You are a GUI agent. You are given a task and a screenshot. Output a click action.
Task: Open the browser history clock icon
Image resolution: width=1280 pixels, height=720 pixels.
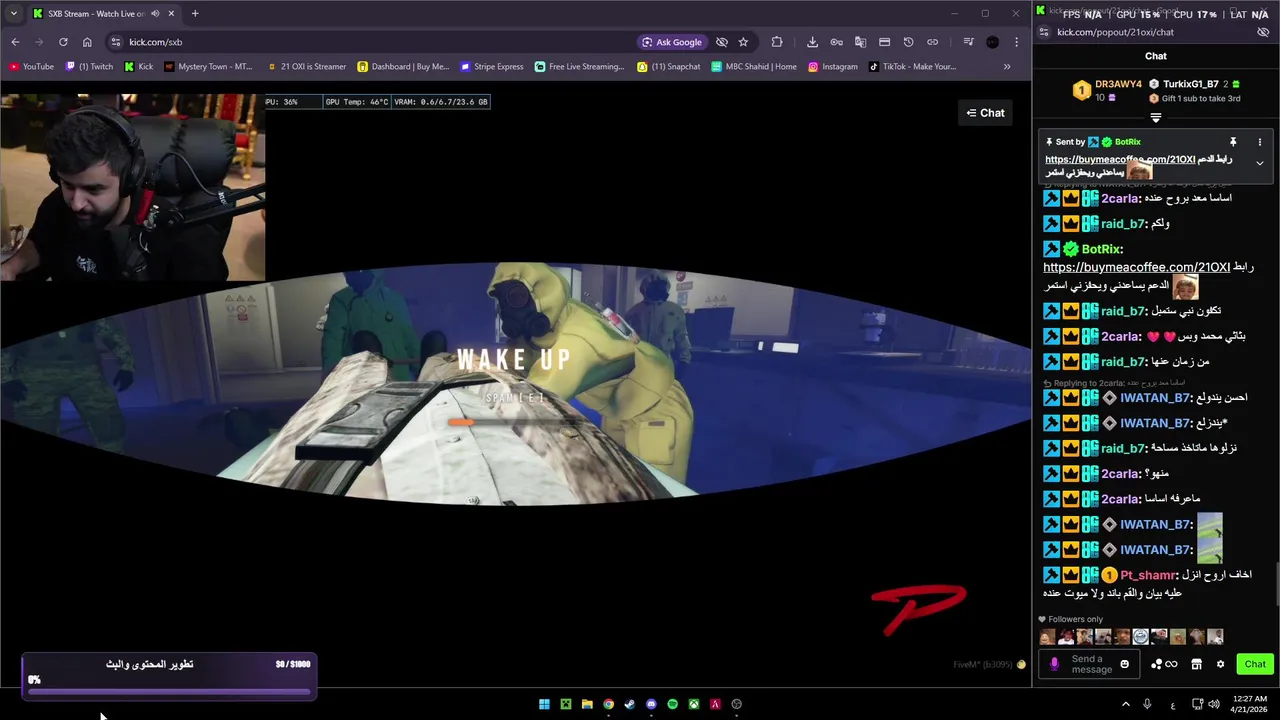(x=908, y=42)
